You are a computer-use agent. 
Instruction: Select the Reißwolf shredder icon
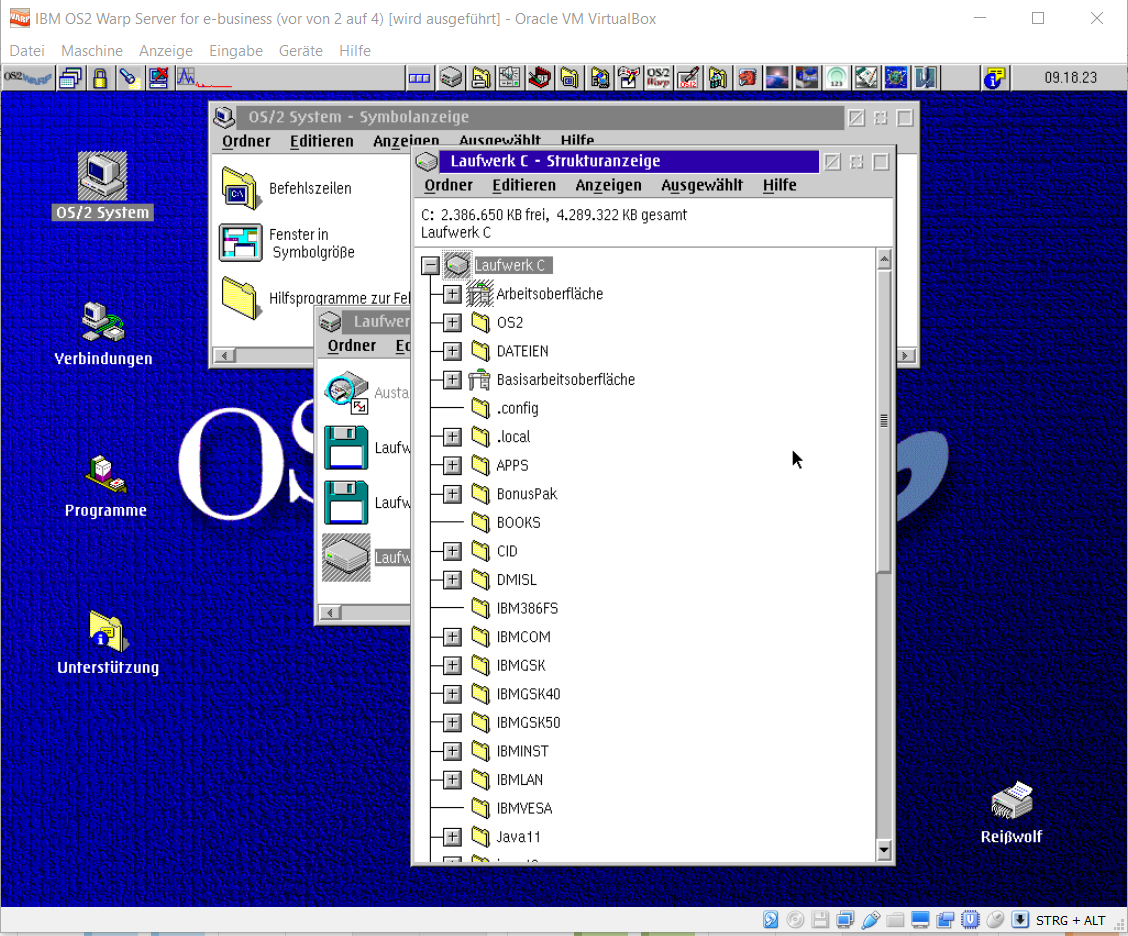[1011, 813]
